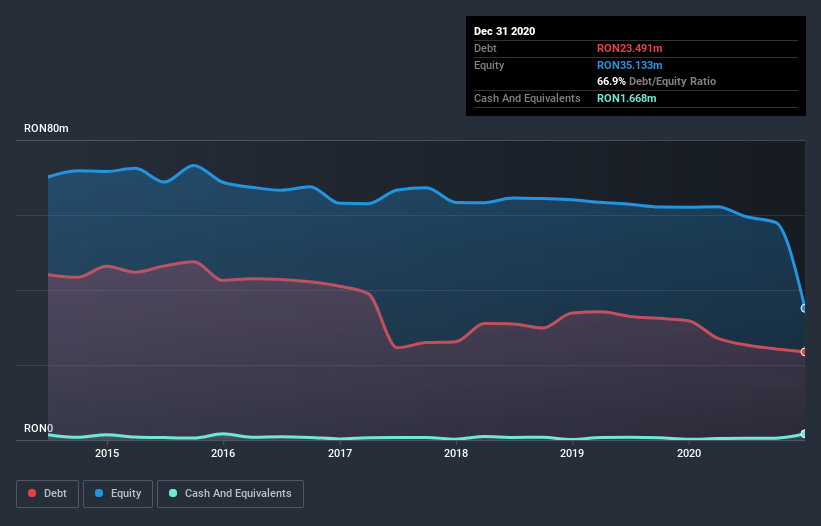Screen dimensions: 821x526
Task: Select the 2015 x-axis label
Action: [107, 453]
